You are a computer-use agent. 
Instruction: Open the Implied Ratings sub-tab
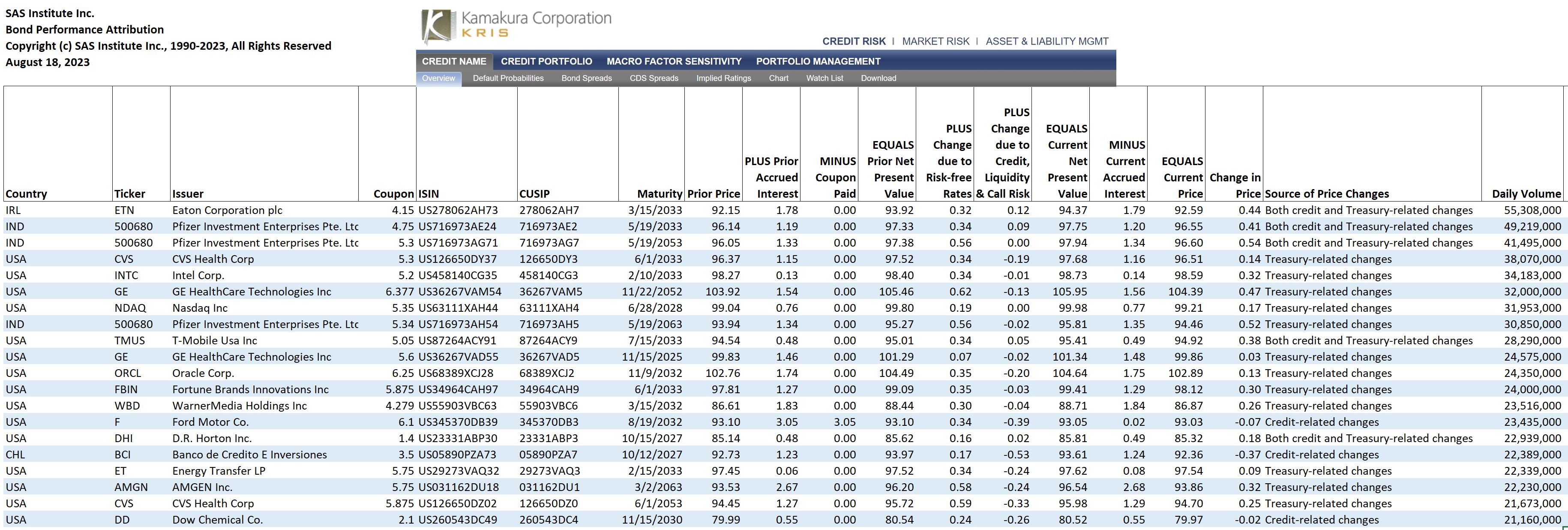(724, 78)
